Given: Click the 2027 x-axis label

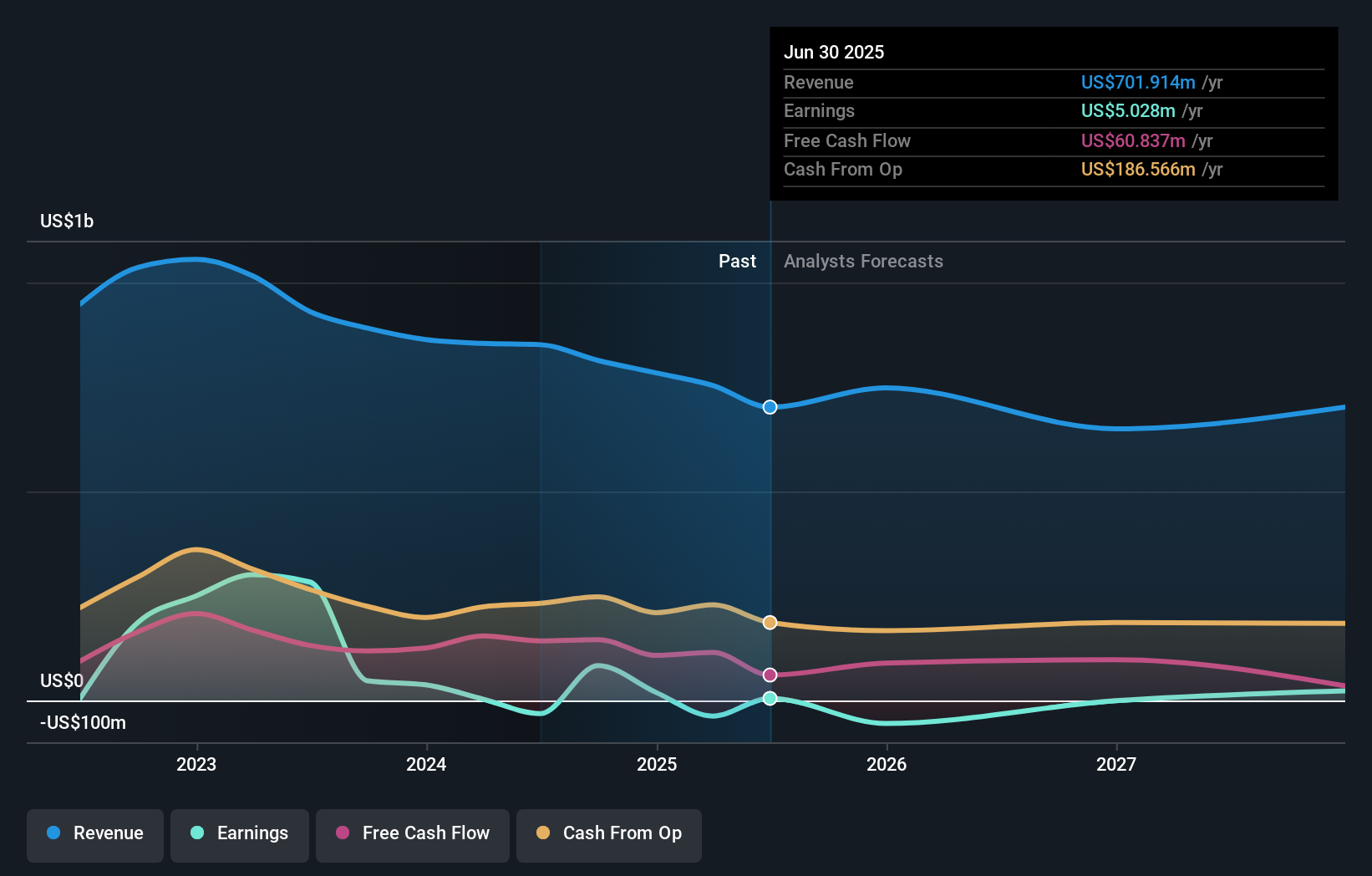Looking at the screenshot, I should click(1116, 764).
